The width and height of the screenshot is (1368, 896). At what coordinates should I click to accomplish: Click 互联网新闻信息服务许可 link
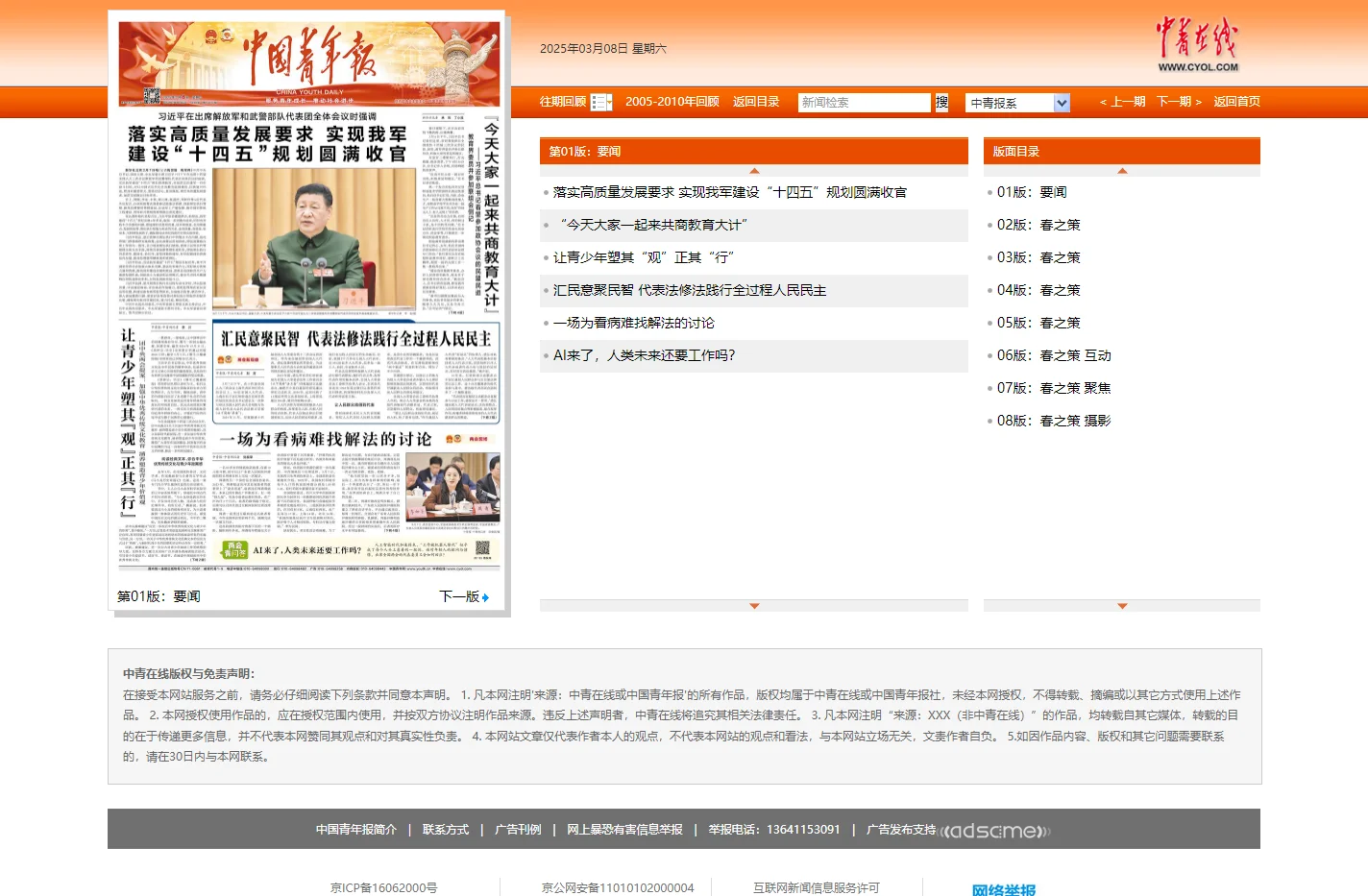coord(817,888)
